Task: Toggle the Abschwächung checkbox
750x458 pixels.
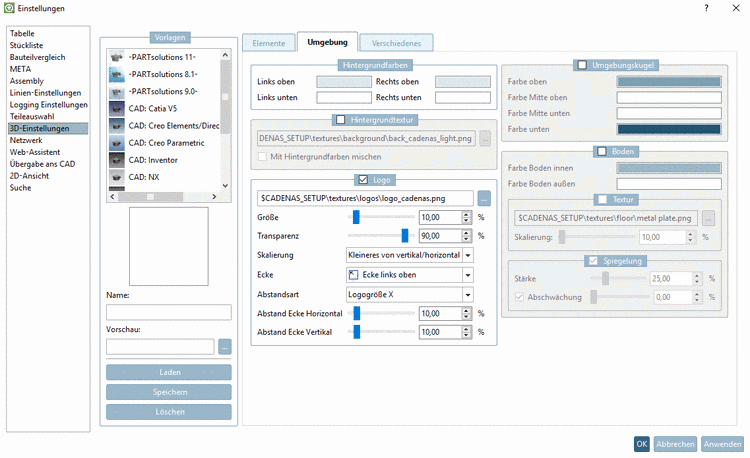Action: (519, 297)
